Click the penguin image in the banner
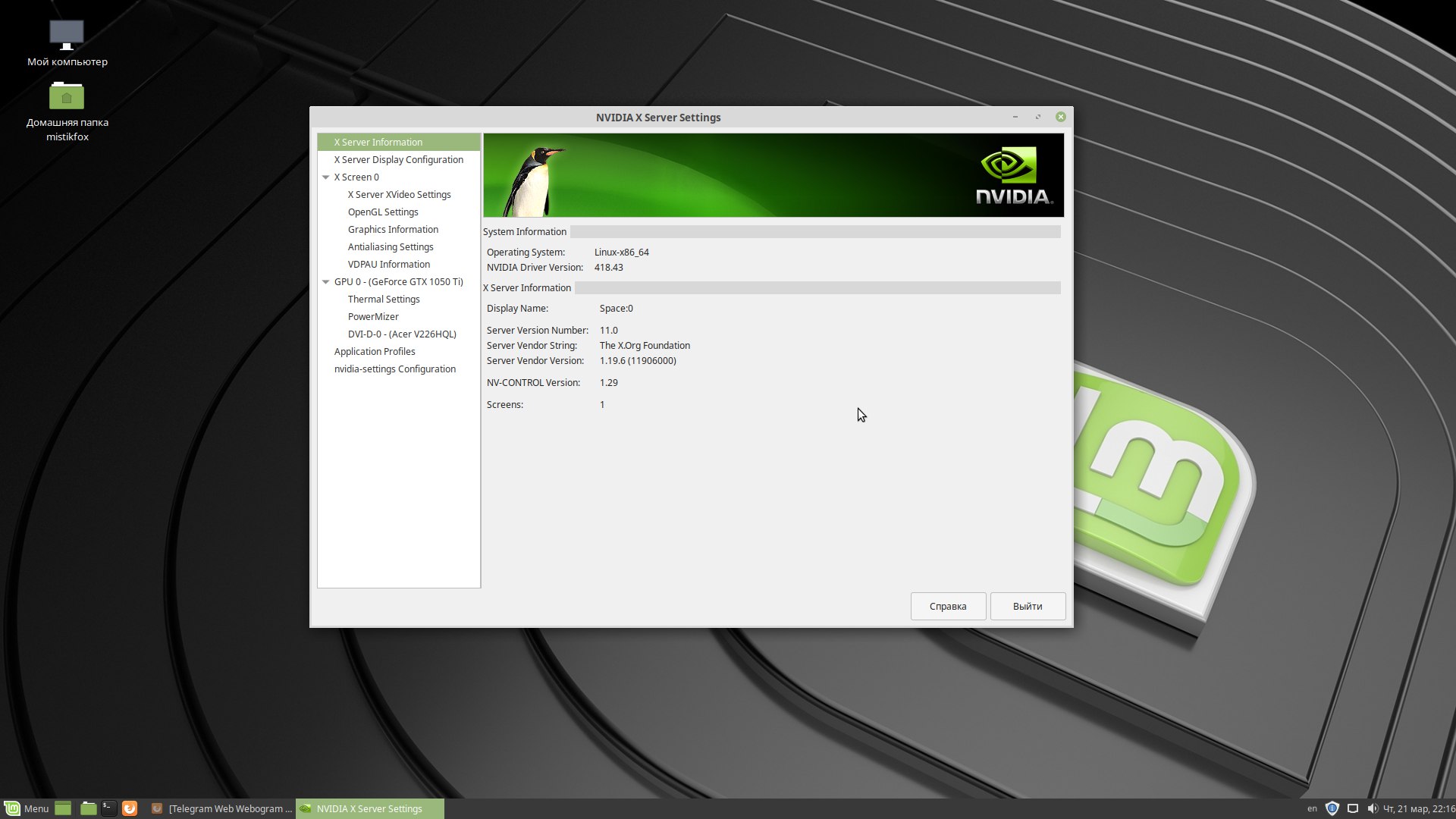The width and height of the screenshot is (1456, 819). click(x=535, y=180)
